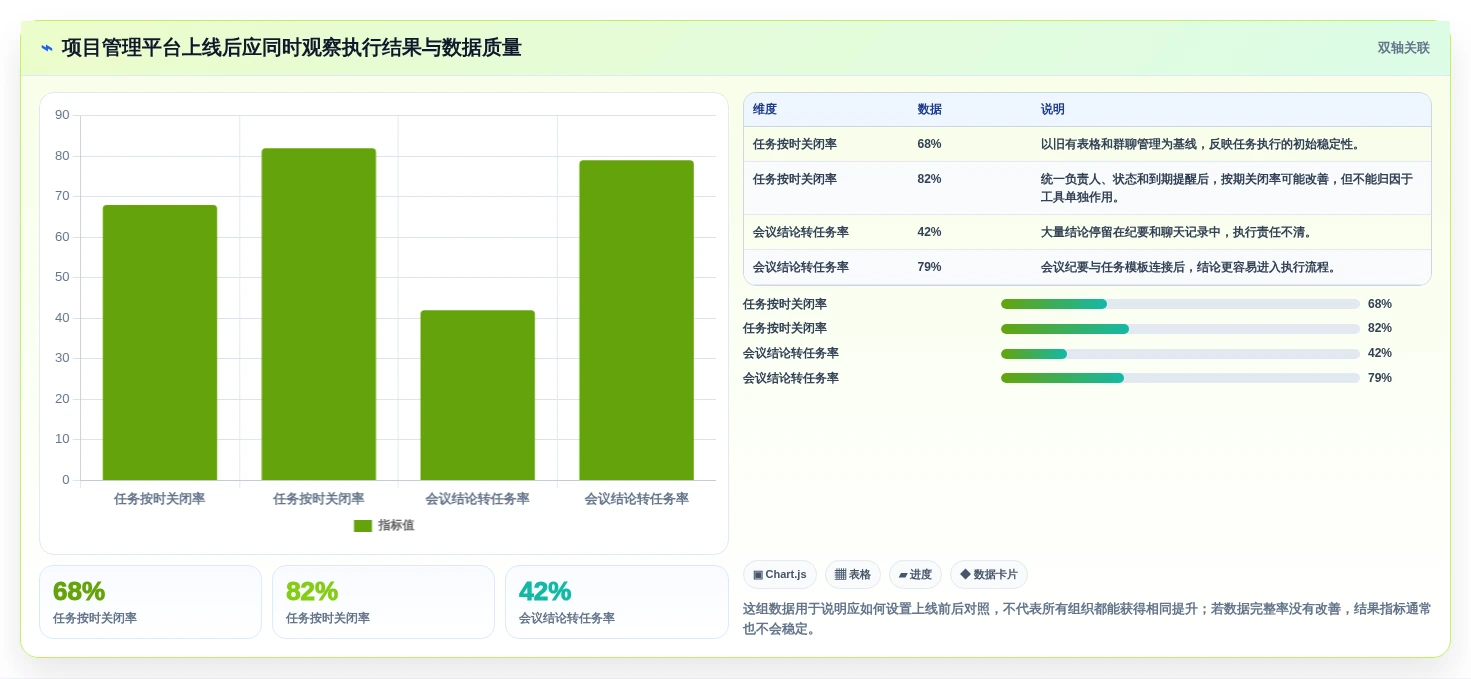The image size is (1471, 679).
Task: Click the icon in the 进度 chip
Action: click(x=903, y=575)
